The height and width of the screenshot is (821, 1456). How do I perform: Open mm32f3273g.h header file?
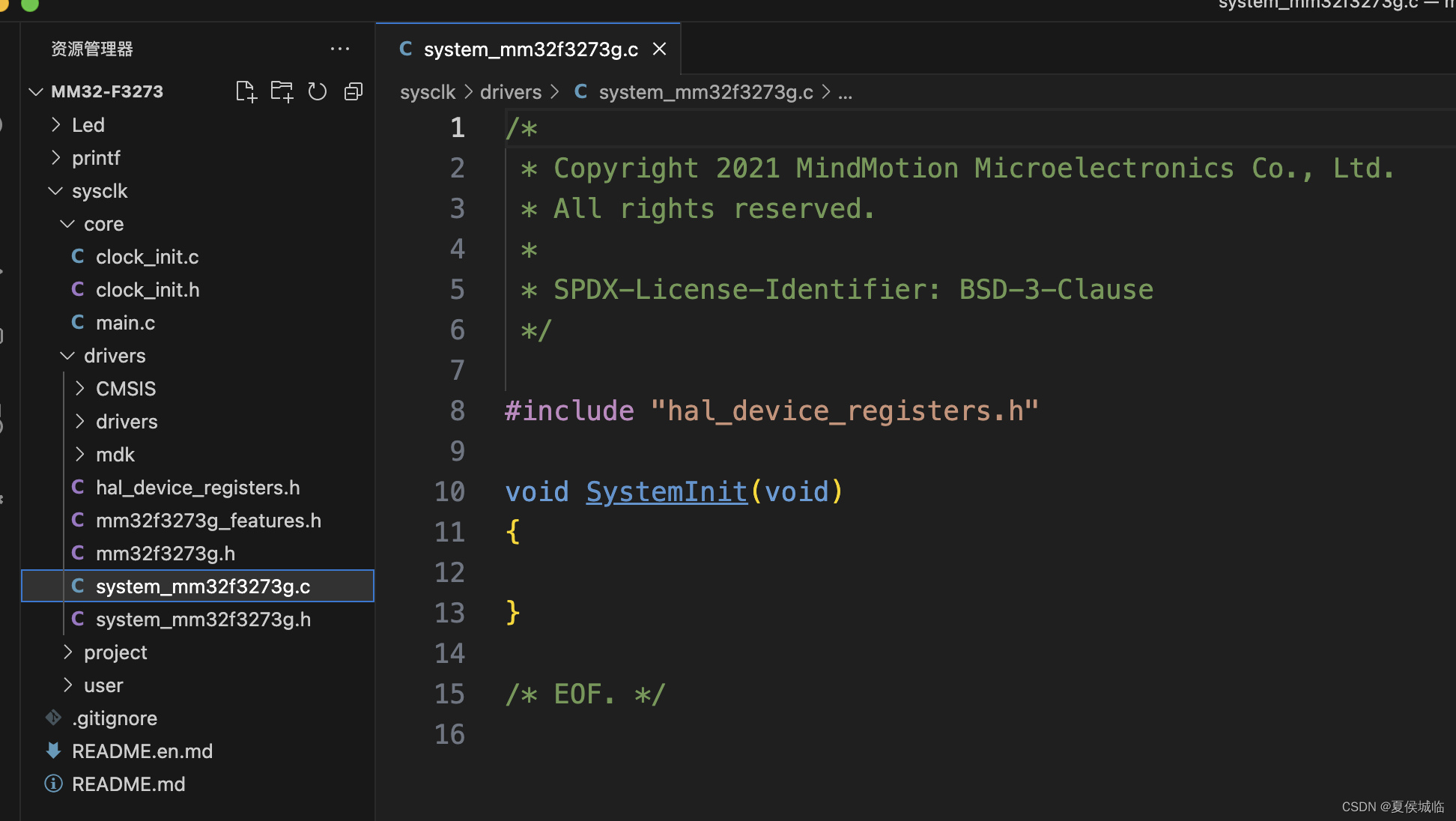[198, 553]
